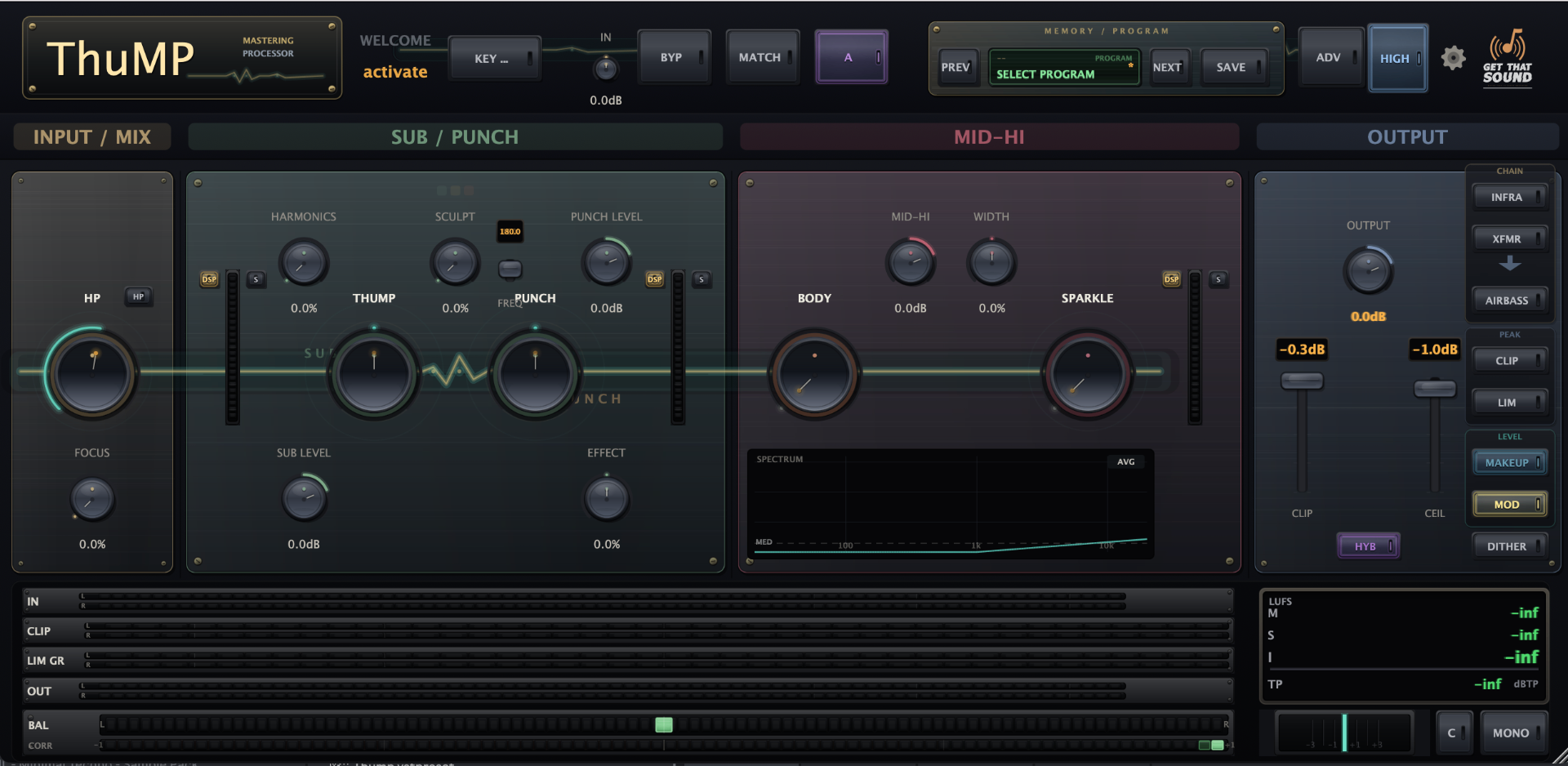Click the MATCH button
Screen dimensions: 1568x766
(763, 57)
